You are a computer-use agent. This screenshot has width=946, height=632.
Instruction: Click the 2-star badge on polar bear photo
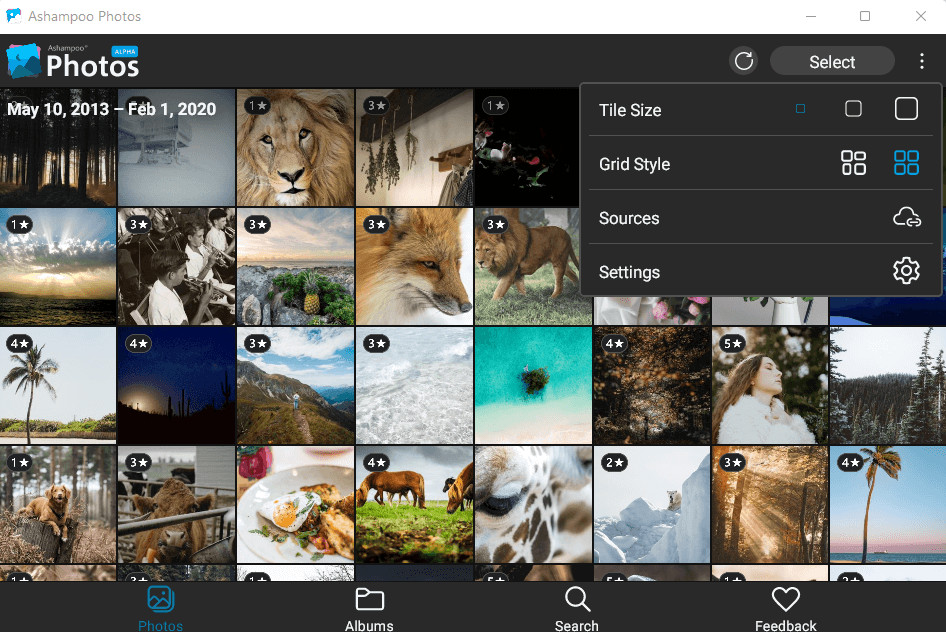click(x=614, y=463)
